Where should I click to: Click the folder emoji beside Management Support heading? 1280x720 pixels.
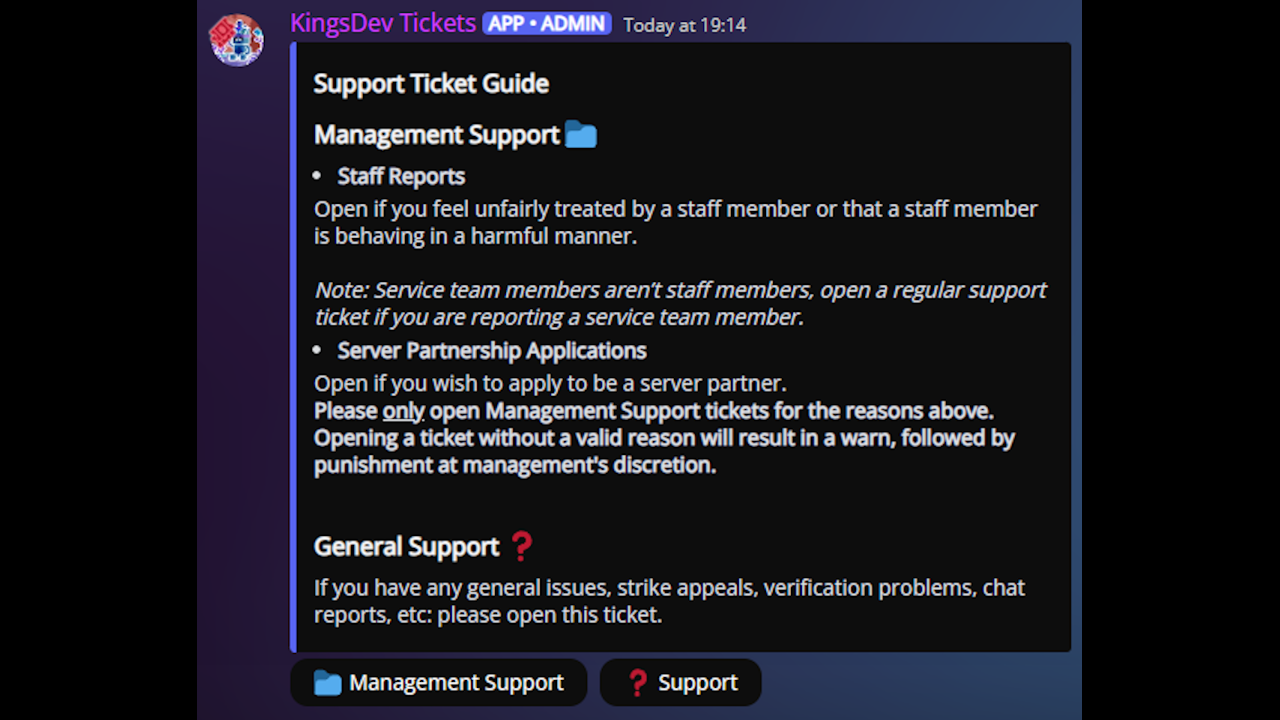click(x=581, y=134)
